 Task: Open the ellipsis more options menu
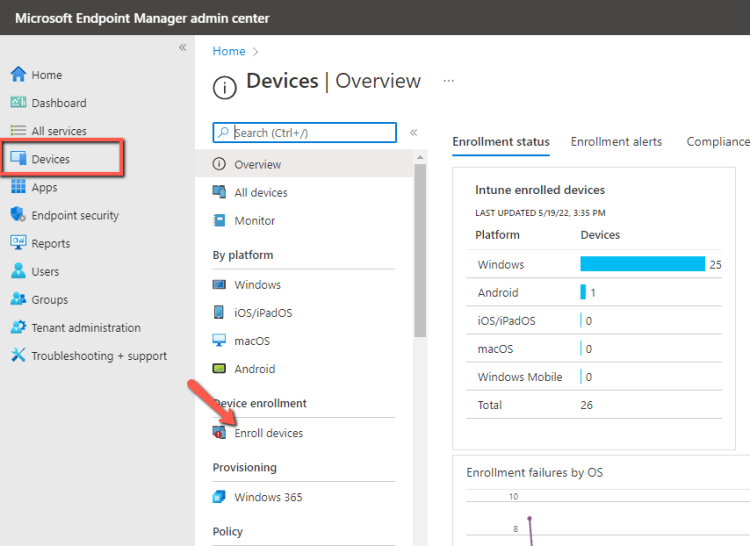click(449, 81)
